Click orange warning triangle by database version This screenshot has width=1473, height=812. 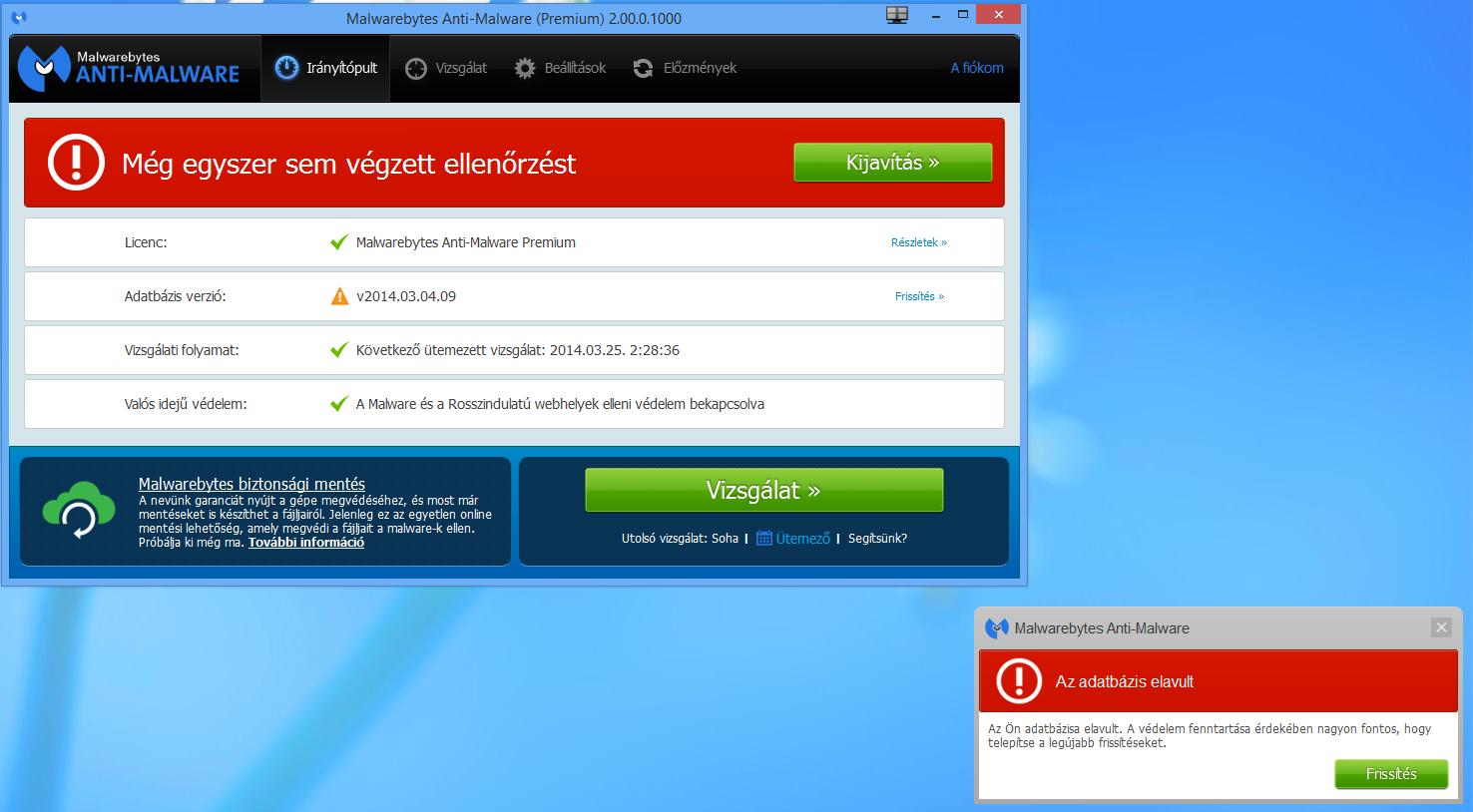click(x=339, y=296)
